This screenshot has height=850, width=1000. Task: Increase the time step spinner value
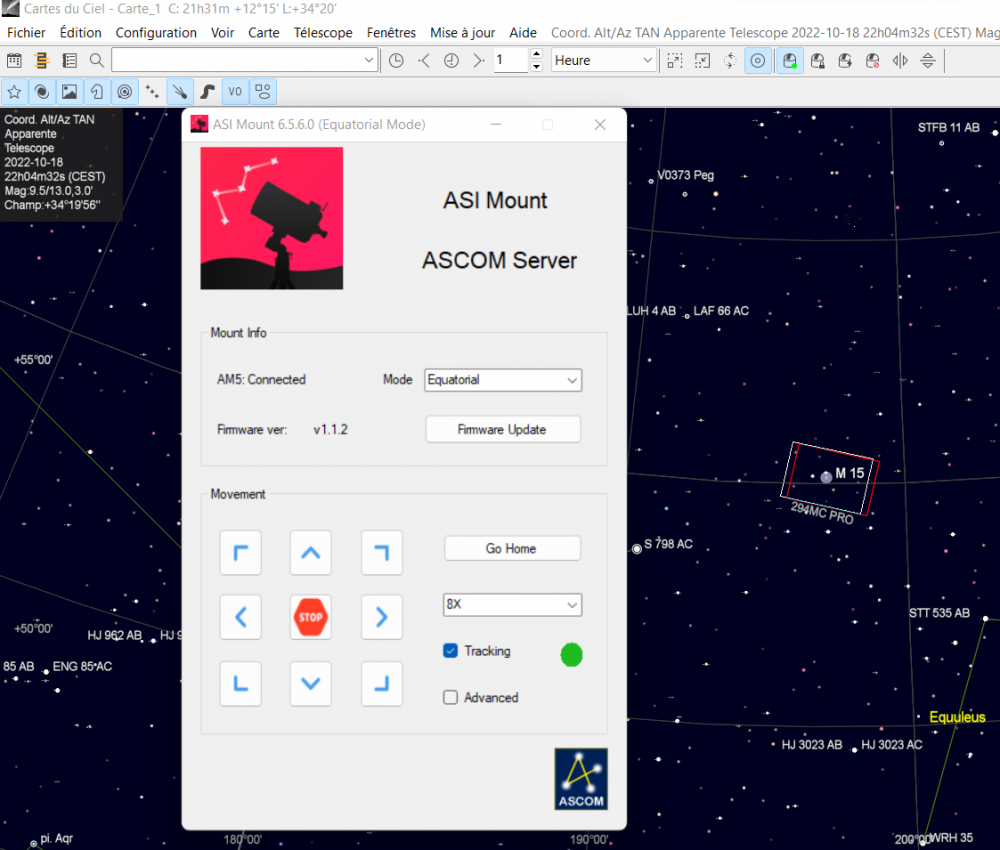coord(536,54)
